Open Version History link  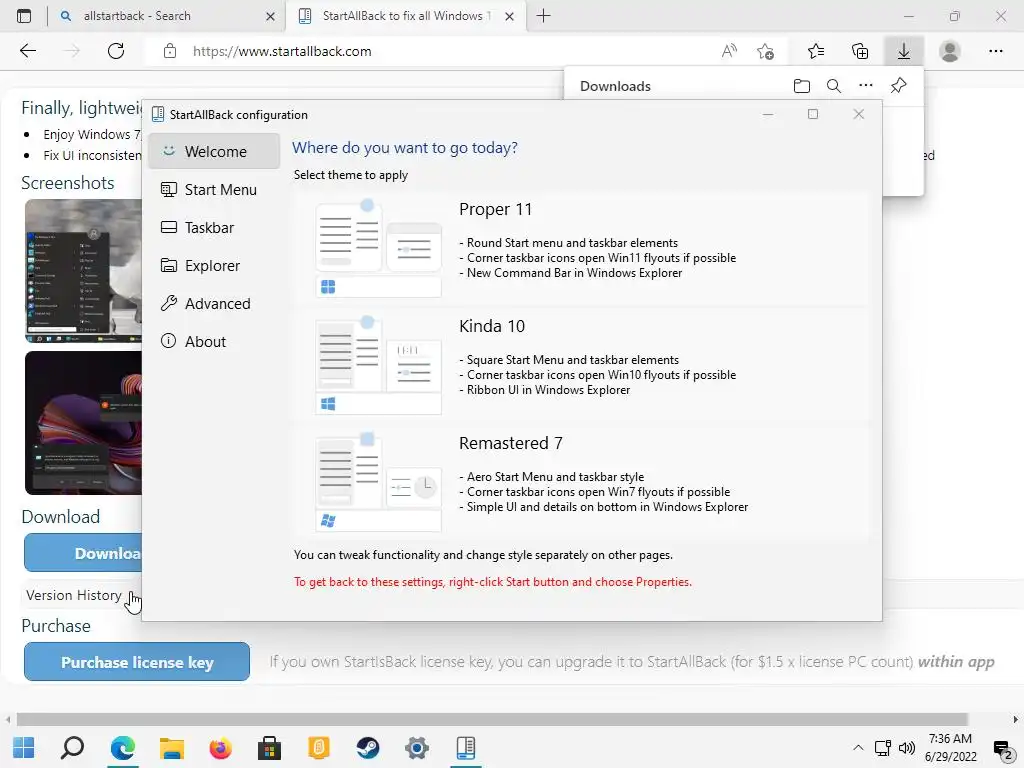pyautogui.click(x=74, y=595)
